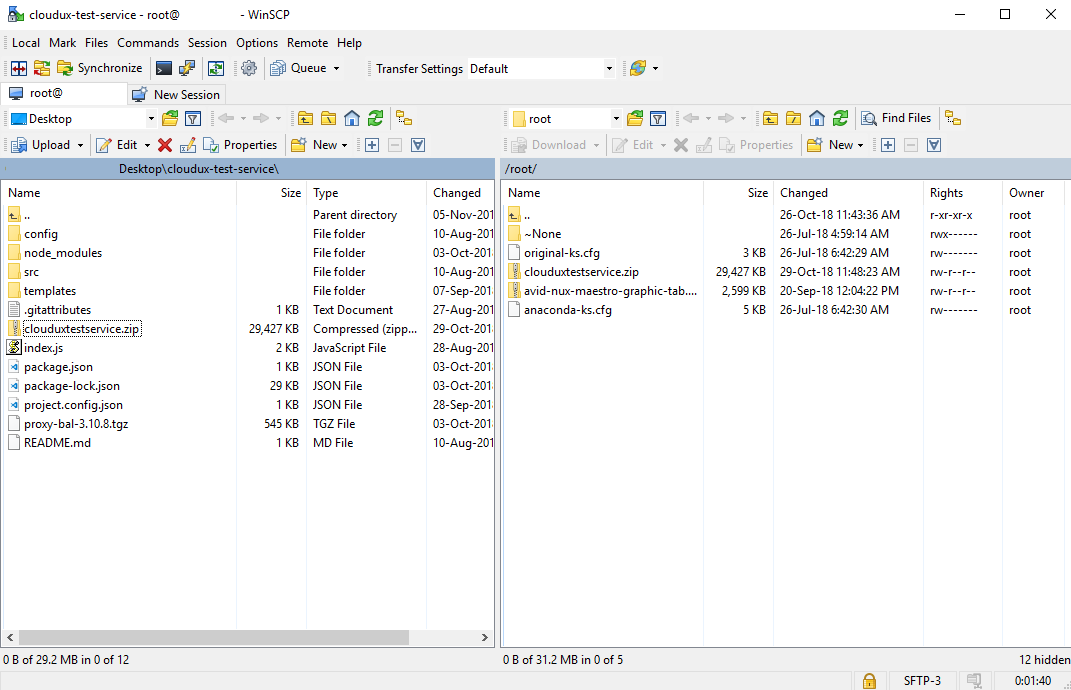This screenshot has height=690, width=1071.
Task: Open the Mark menu
Action: pos(63,43)
